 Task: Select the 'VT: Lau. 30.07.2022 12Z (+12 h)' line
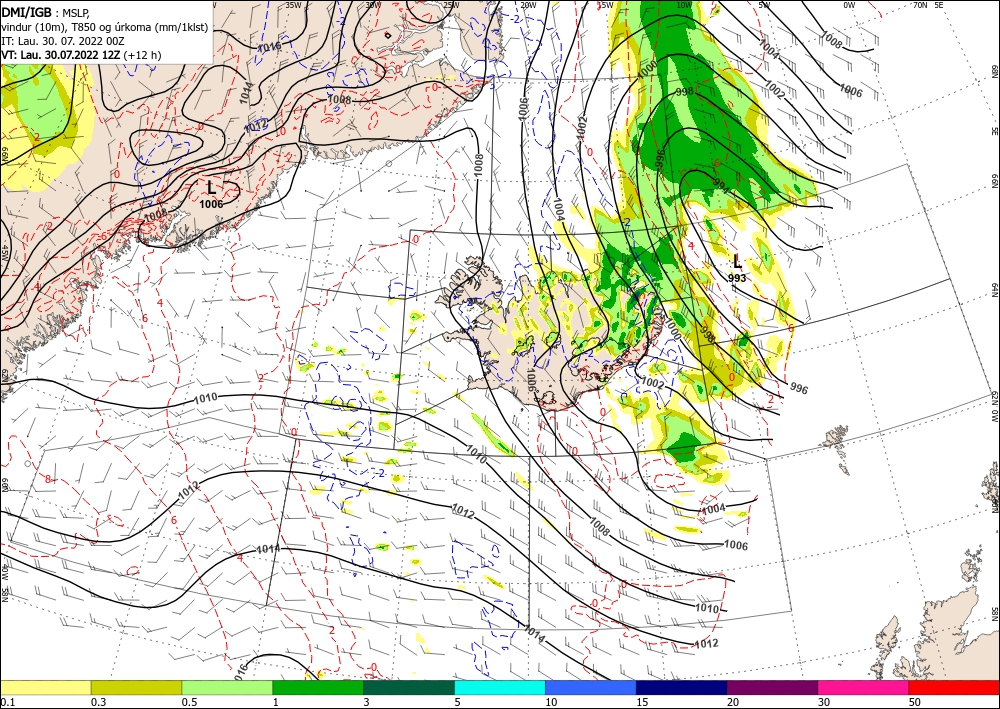click(x=81, y=55)
